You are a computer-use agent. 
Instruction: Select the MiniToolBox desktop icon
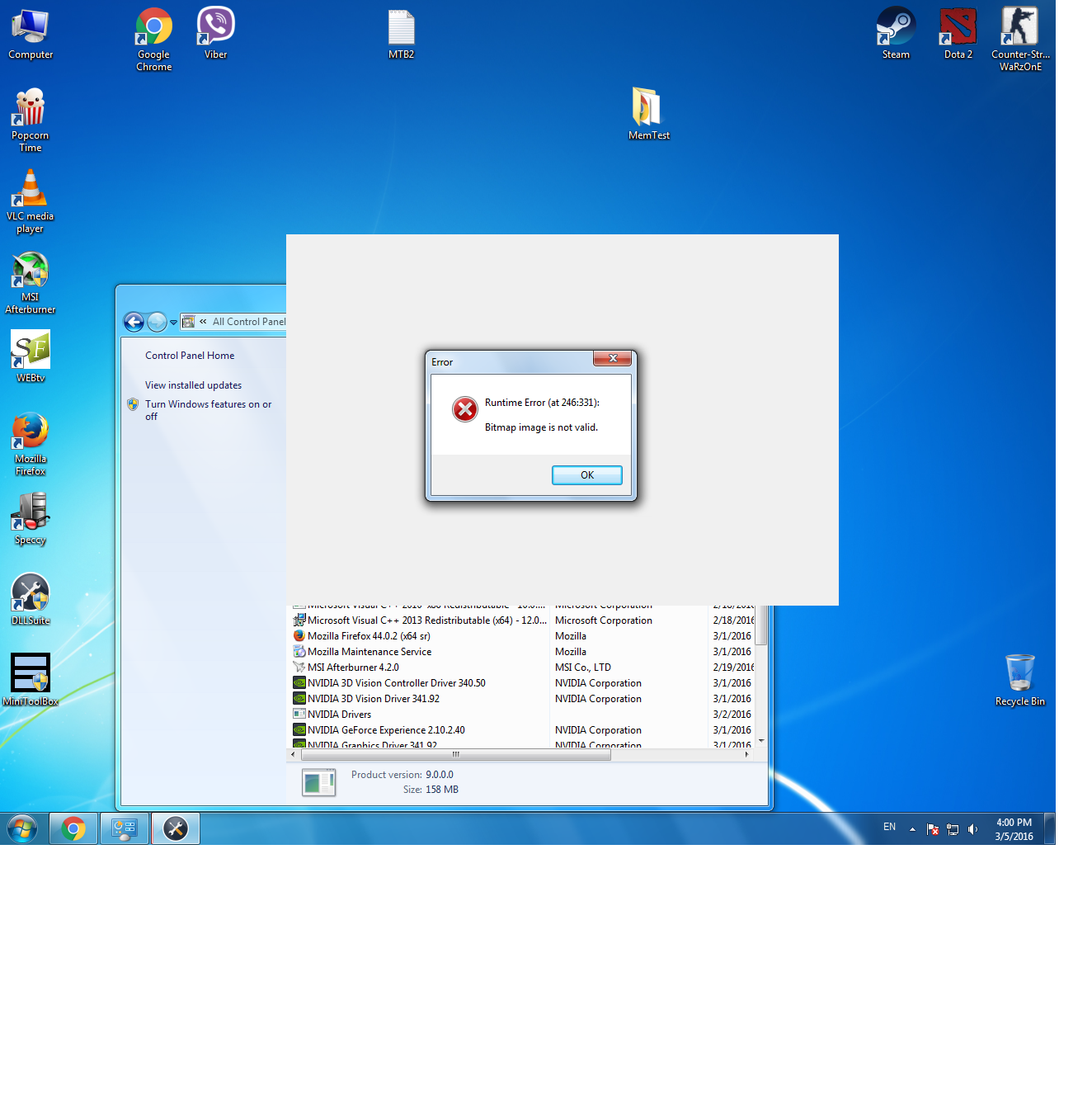tap(31, 680)
